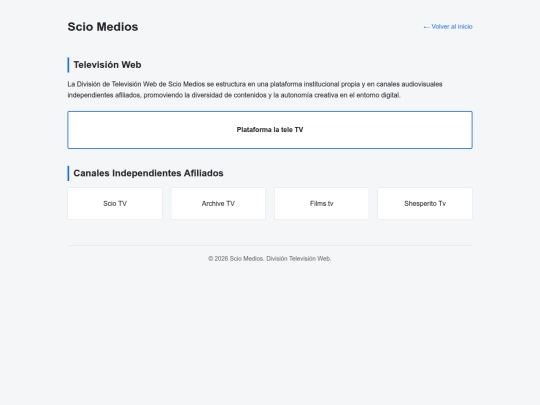Click División Televisión Web in the footer

tap(299, 259)
